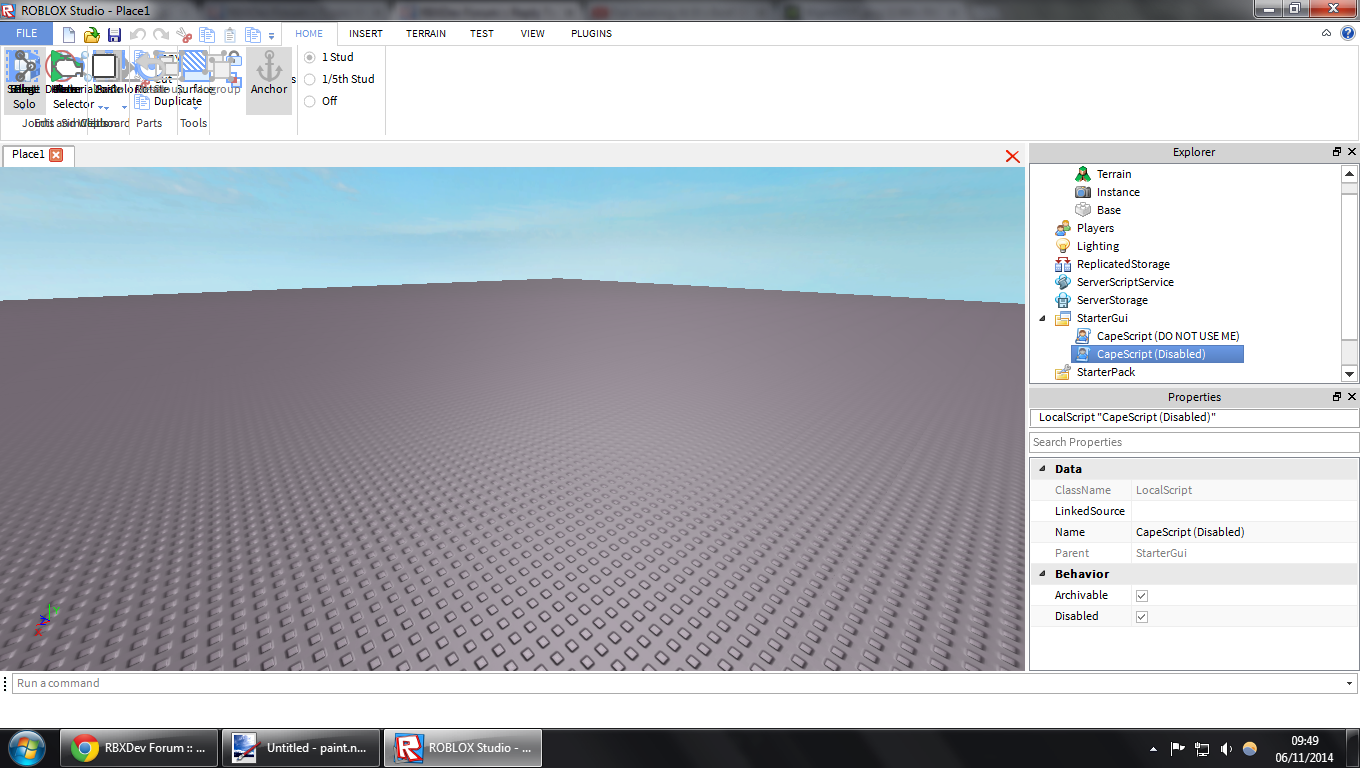This screenshot has height=768, width=1360.
Task: Click the ServerScriptService icon
Action: (x=1063, y=282)
